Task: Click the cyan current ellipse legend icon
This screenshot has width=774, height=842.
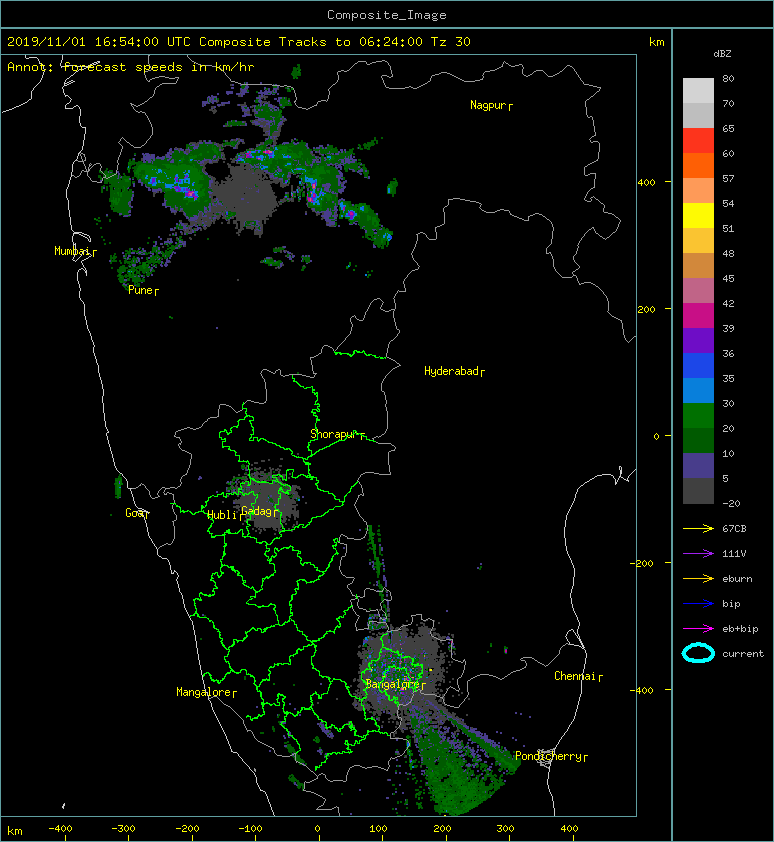Action: (698, 653)
